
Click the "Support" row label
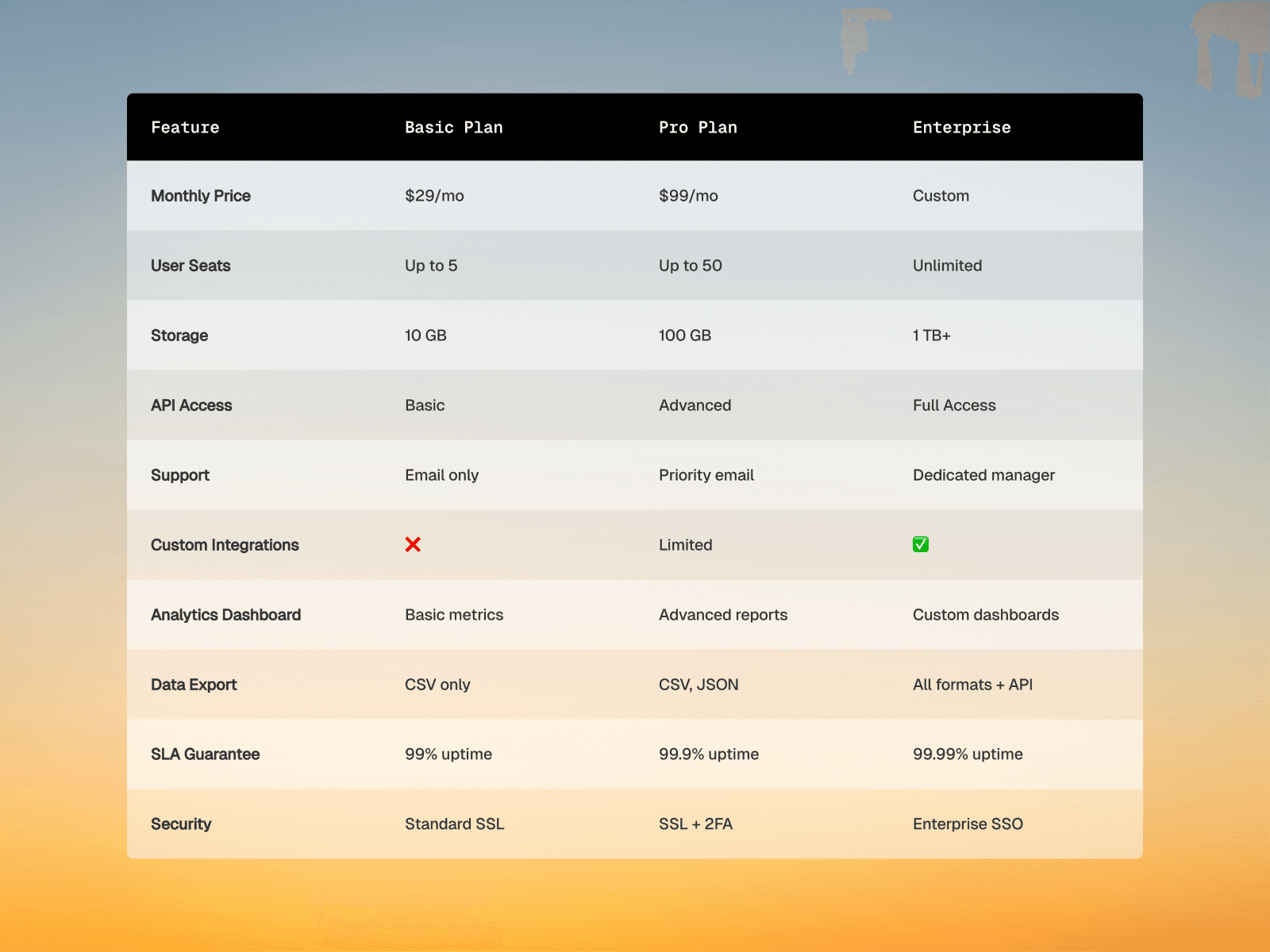[x=180, y=475]
